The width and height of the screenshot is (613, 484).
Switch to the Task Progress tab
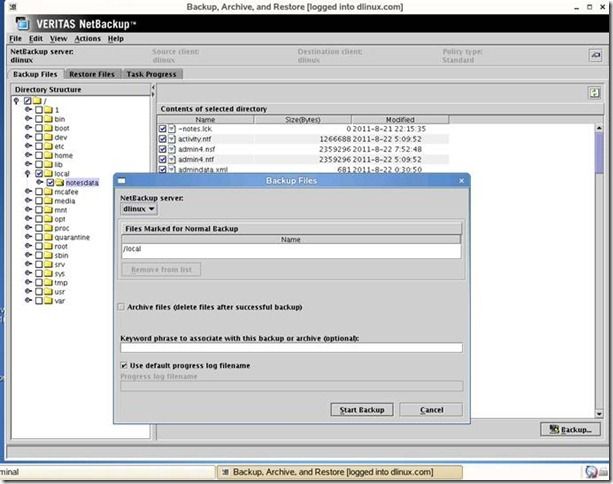click(151, 74)
